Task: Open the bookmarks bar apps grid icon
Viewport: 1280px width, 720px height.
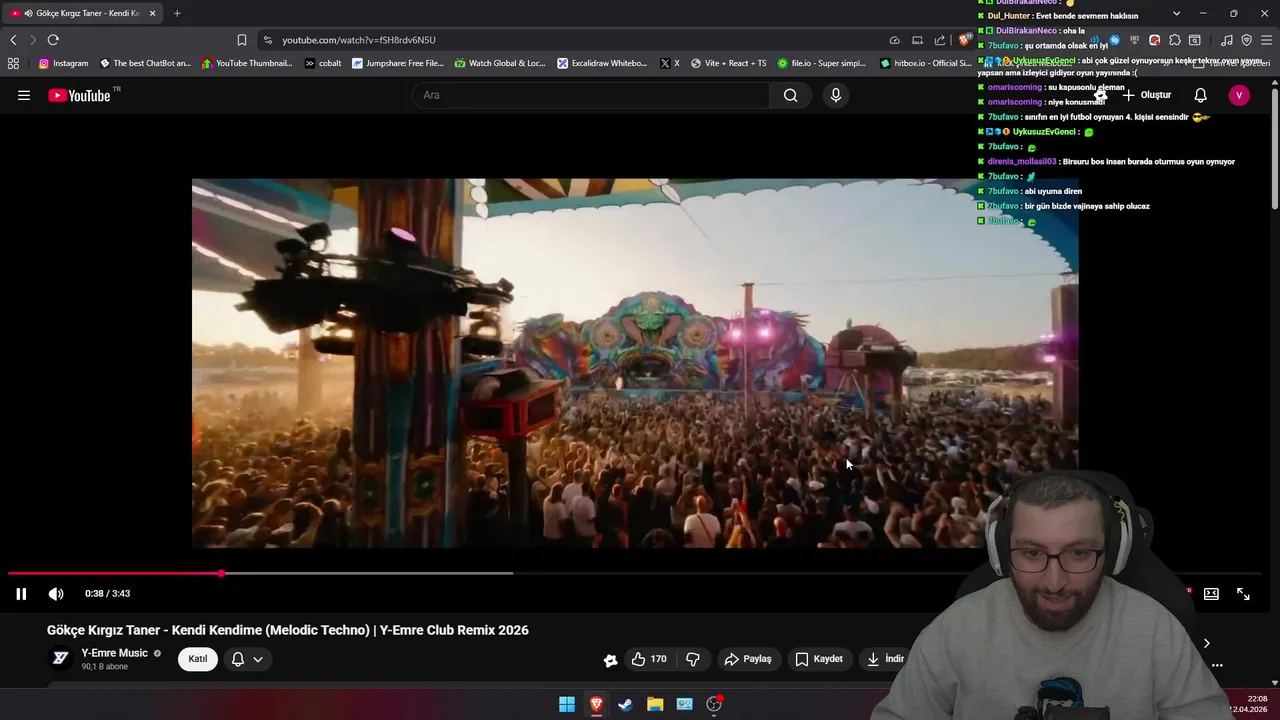Action: pos(13,63)
